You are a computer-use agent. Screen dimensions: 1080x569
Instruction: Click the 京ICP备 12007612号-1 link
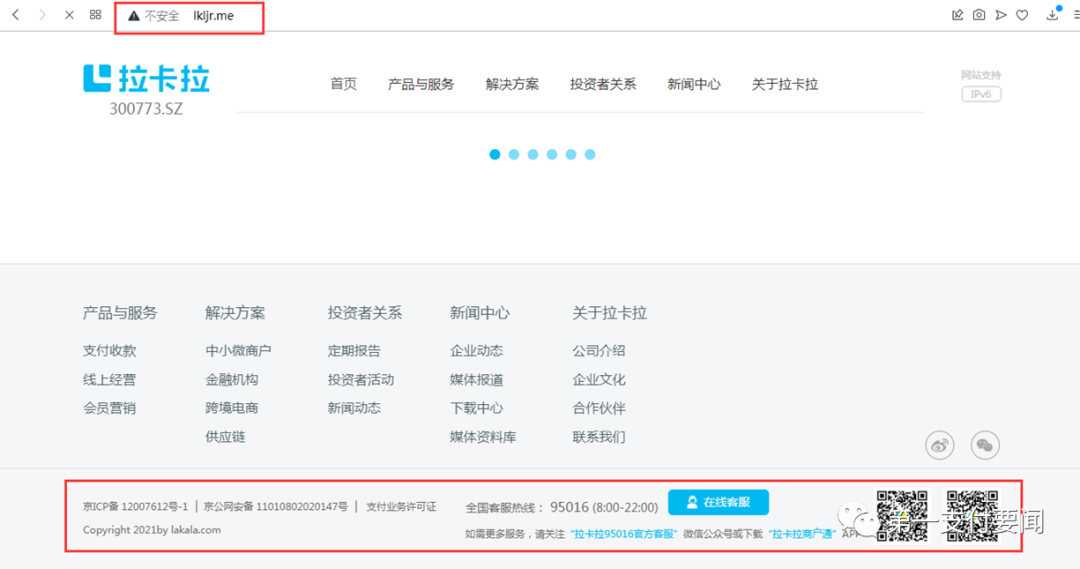pyautogui.click(x=135, y=506)
